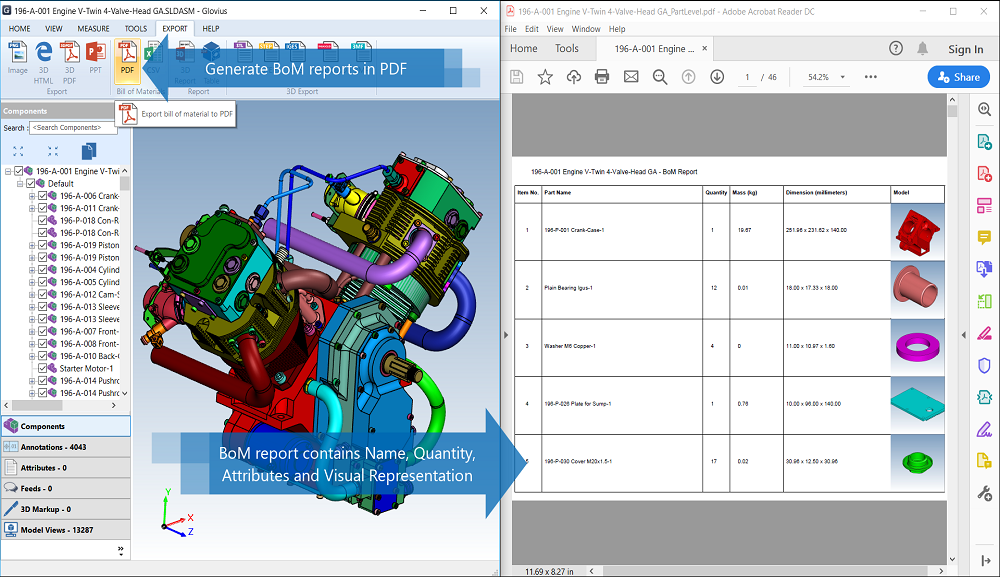Collapse Acrobat's right tools pane arrow

point(964,335)
